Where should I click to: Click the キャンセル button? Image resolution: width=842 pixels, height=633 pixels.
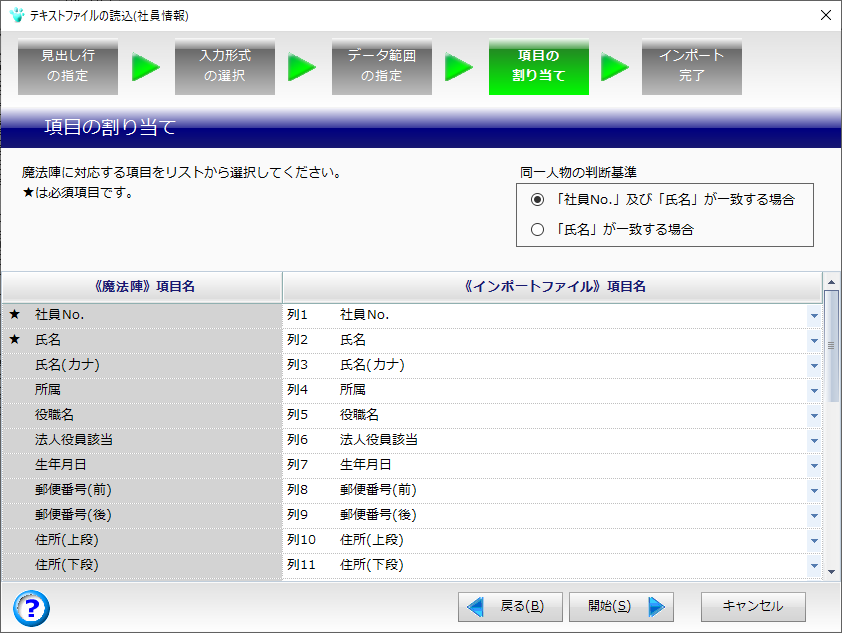753,607
